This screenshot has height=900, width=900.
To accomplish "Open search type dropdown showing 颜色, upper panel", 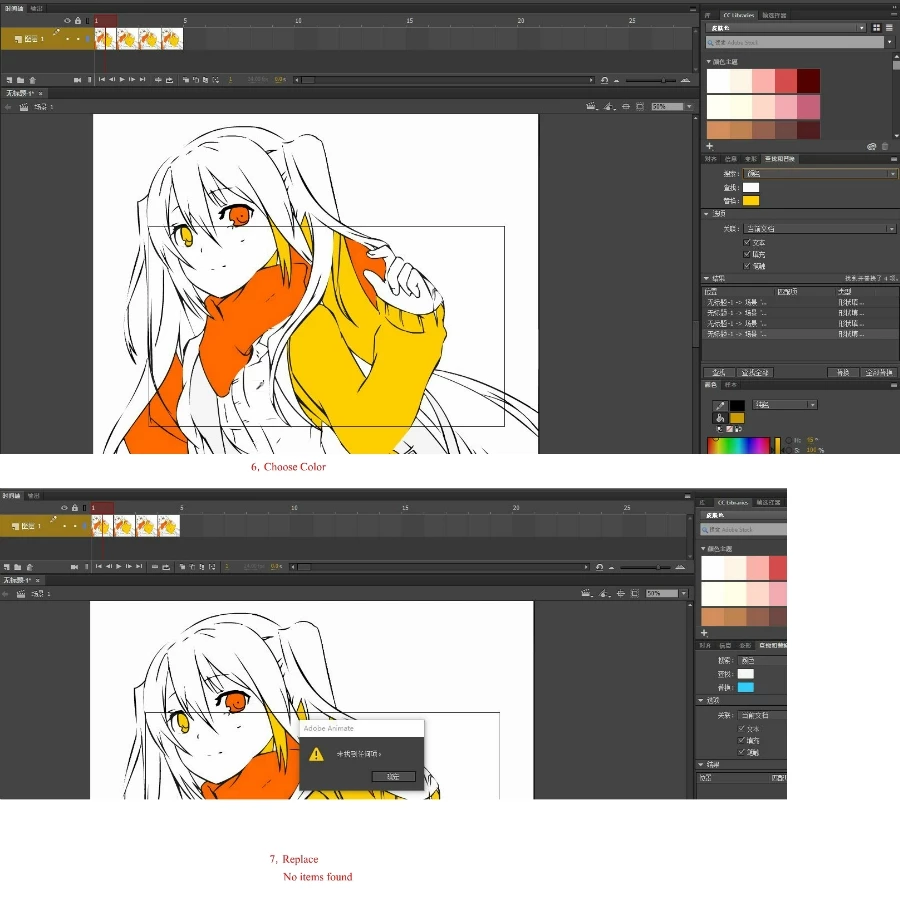I will (x=820, y=173).
